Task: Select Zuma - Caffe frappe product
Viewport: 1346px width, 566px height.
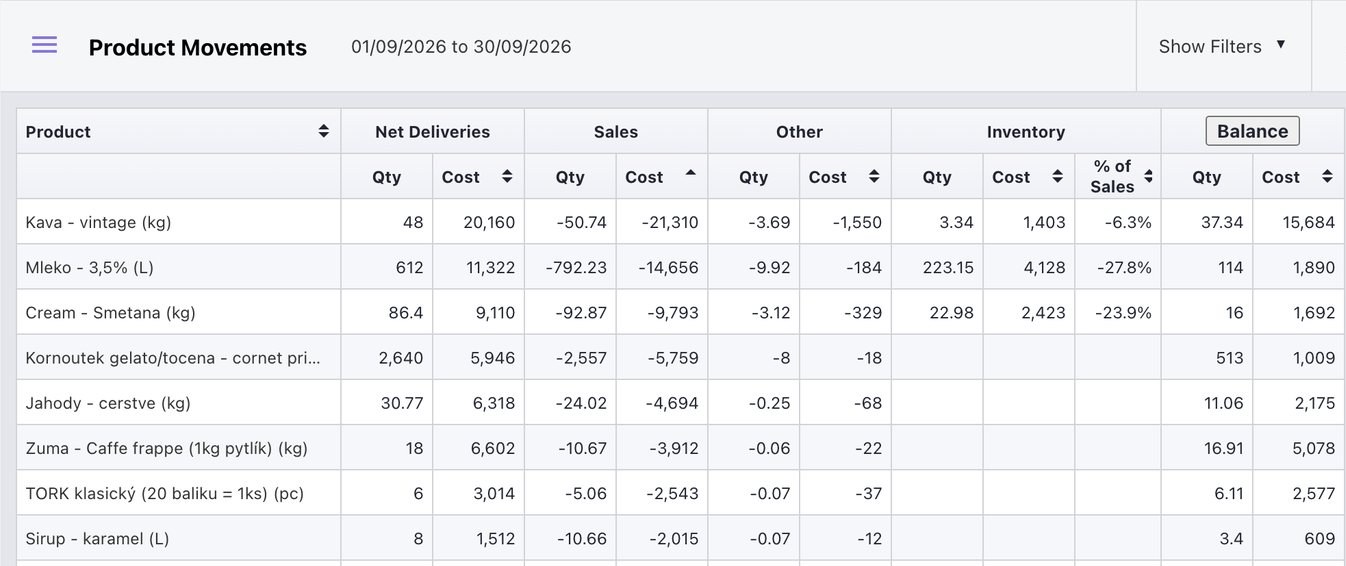Action: point(167,448)
